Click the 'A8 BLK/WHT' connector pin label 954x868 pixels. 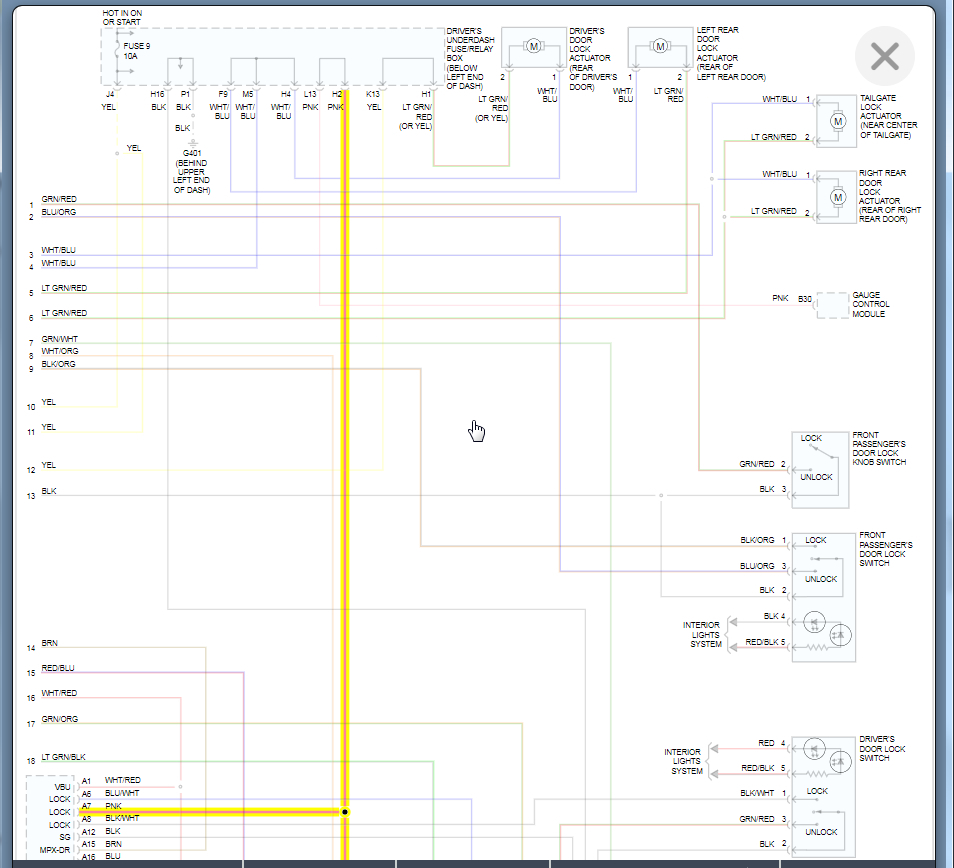point(111,818)
